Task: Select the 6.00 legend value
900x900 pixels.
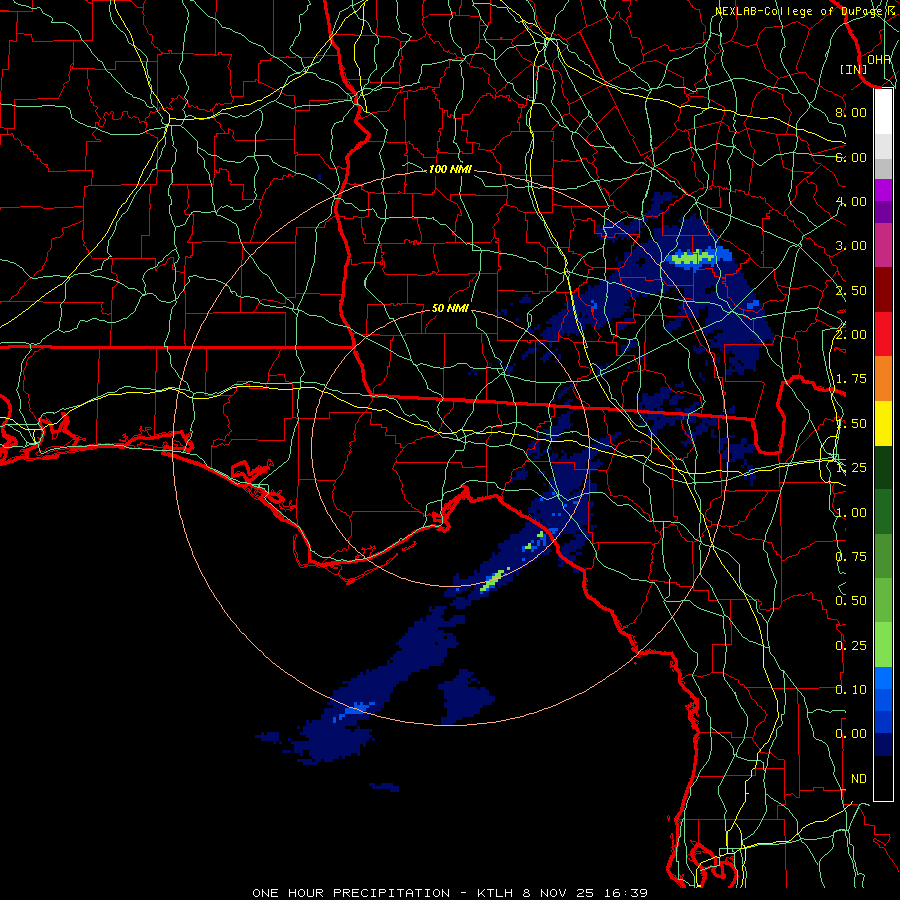Action: click(x=851, y=157)
